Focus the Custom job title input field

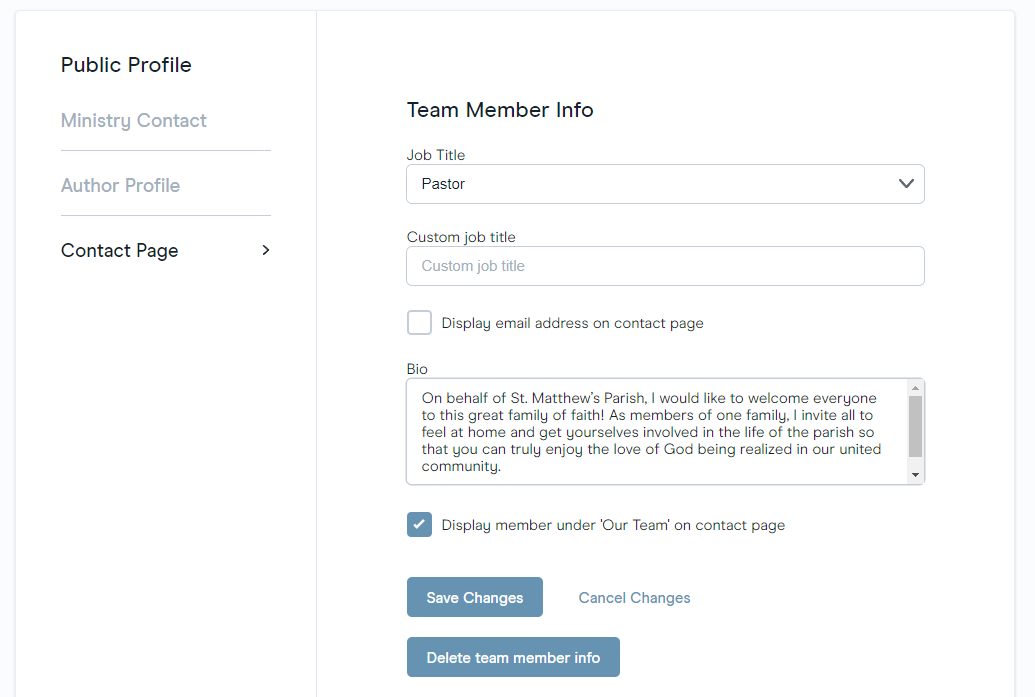(x=664, y=266)
